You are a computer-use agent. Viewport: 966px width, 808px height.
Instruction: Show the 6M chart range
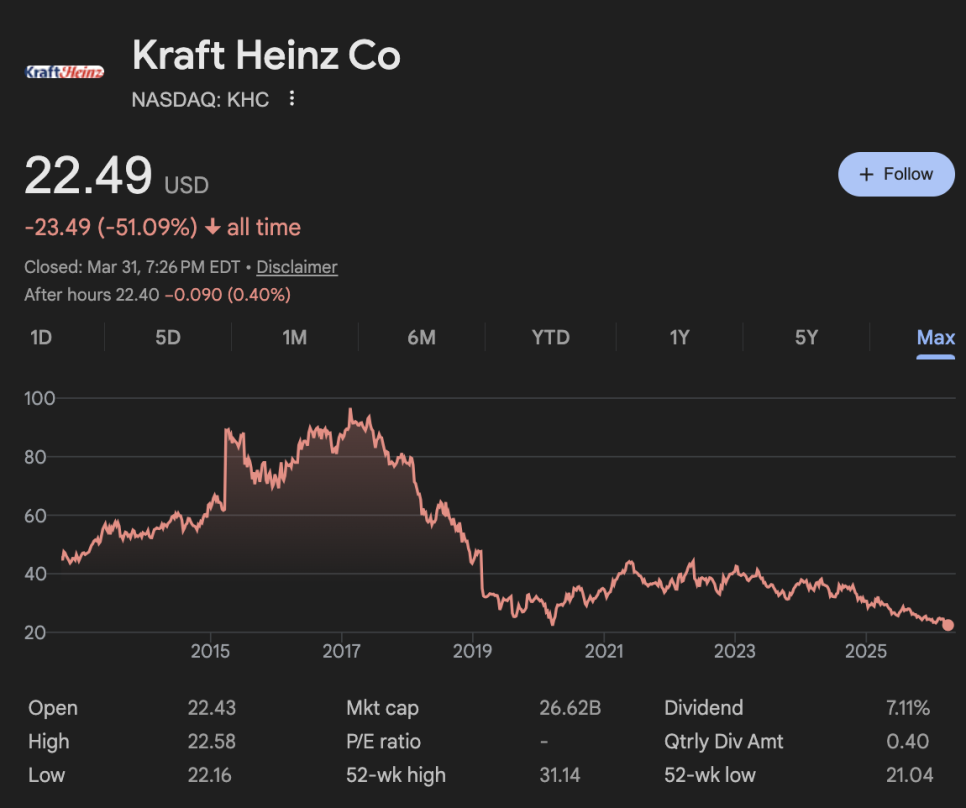(421, 337)
